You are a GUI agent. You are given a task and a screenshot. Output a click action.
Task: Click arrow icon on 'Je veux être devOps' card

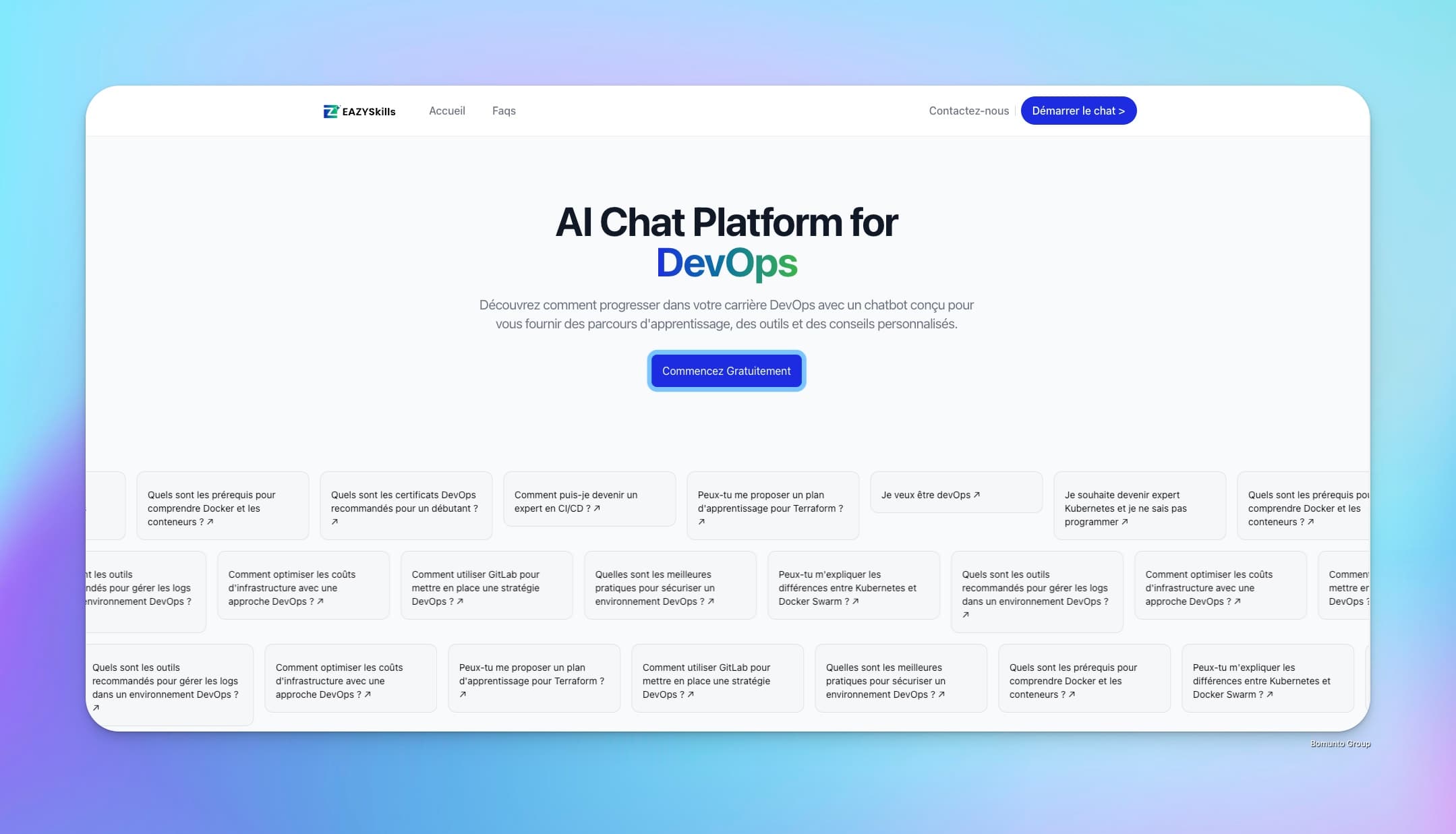tap(977, 495)
